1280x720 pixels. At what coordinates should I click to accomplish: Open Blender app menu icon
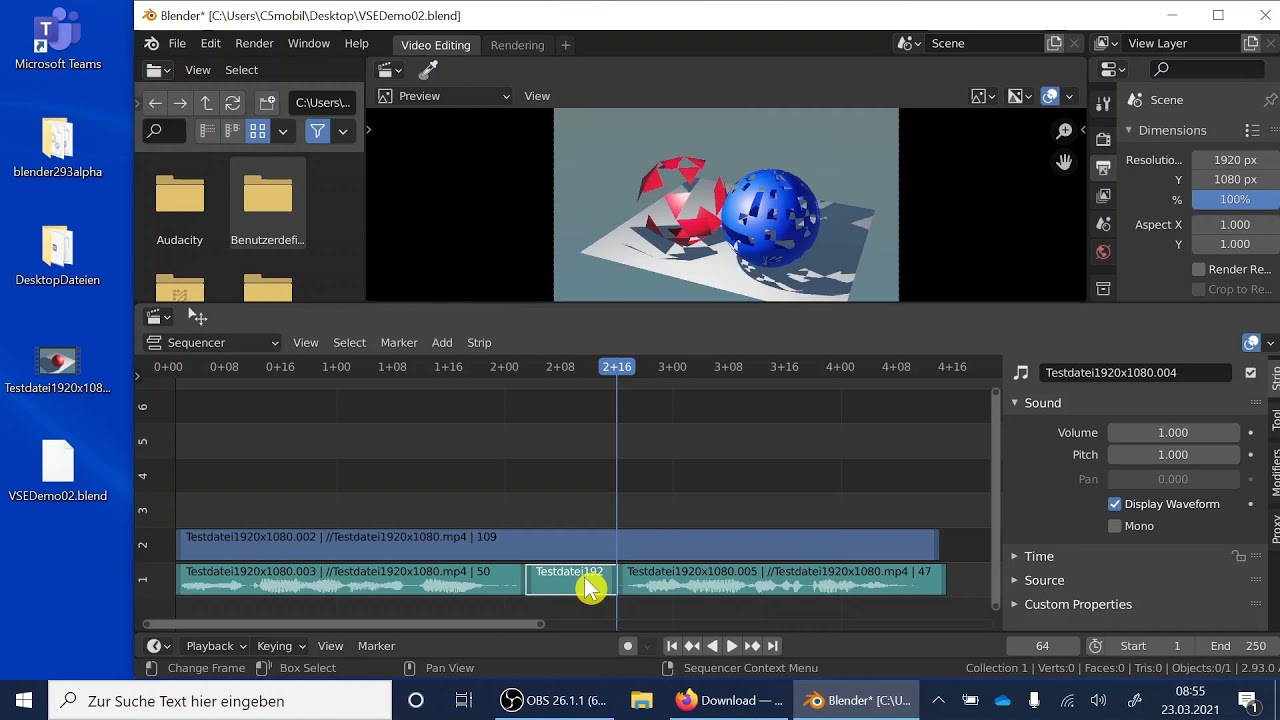click(x=152, y=44)
